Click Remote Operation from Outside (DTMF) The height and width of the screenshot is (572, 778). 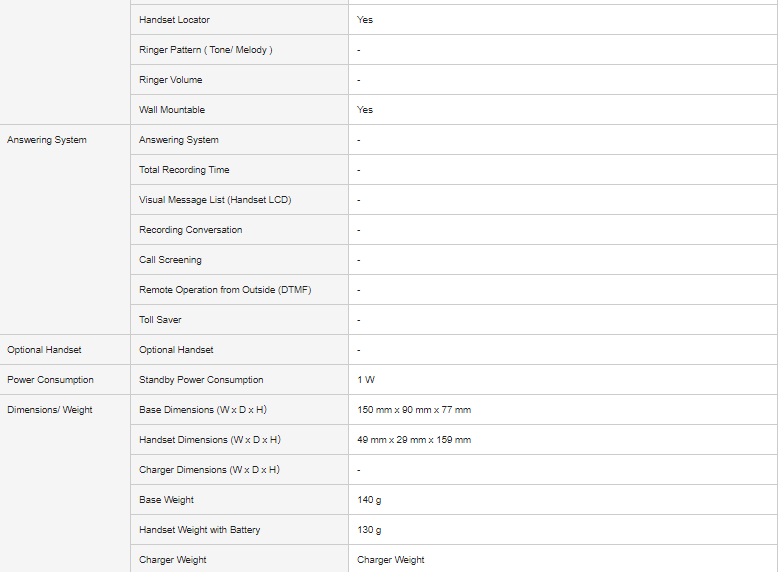point(225,290)
